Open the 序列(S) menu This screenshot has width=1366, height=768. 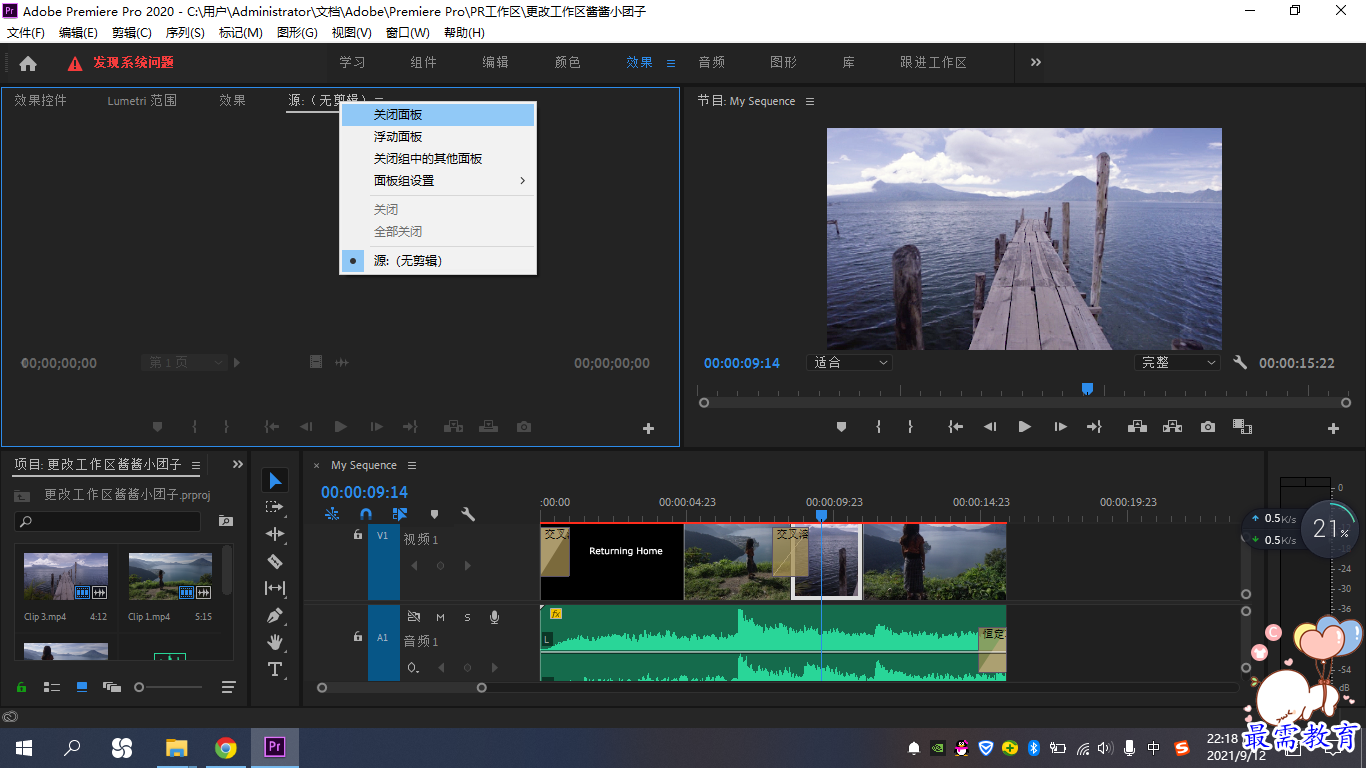pos(185,33)
